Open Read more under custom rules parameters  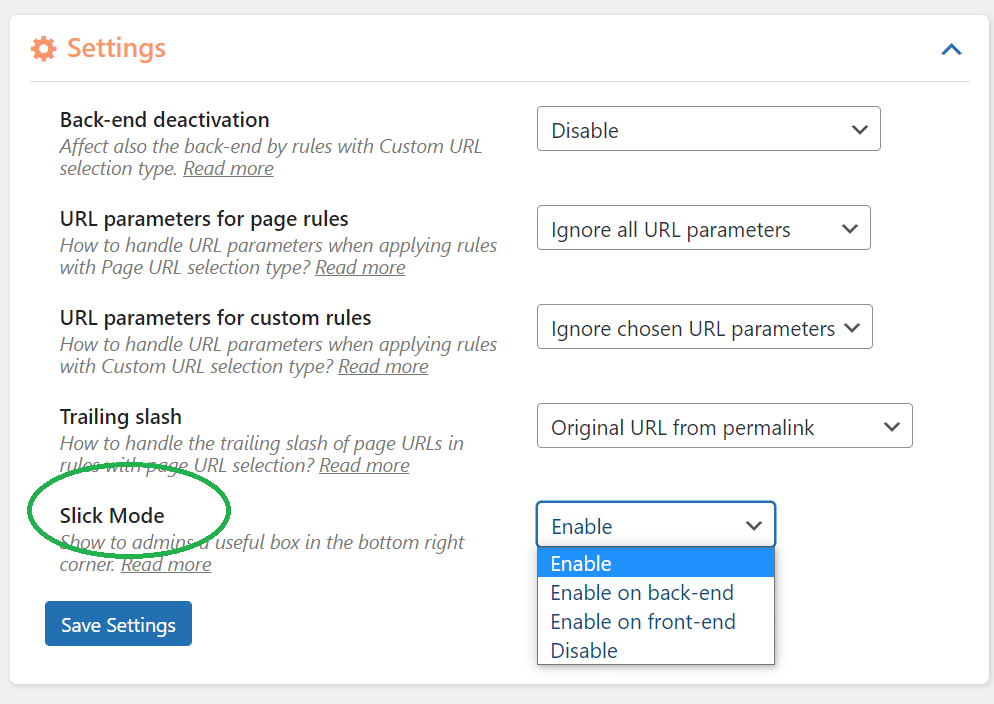click(383, 366)
